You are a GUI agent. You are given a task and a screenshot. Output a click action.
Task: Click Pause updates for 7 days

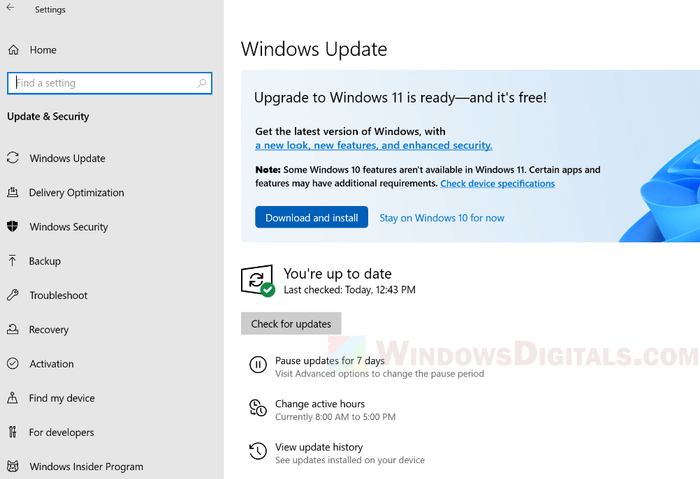[329, 360]
